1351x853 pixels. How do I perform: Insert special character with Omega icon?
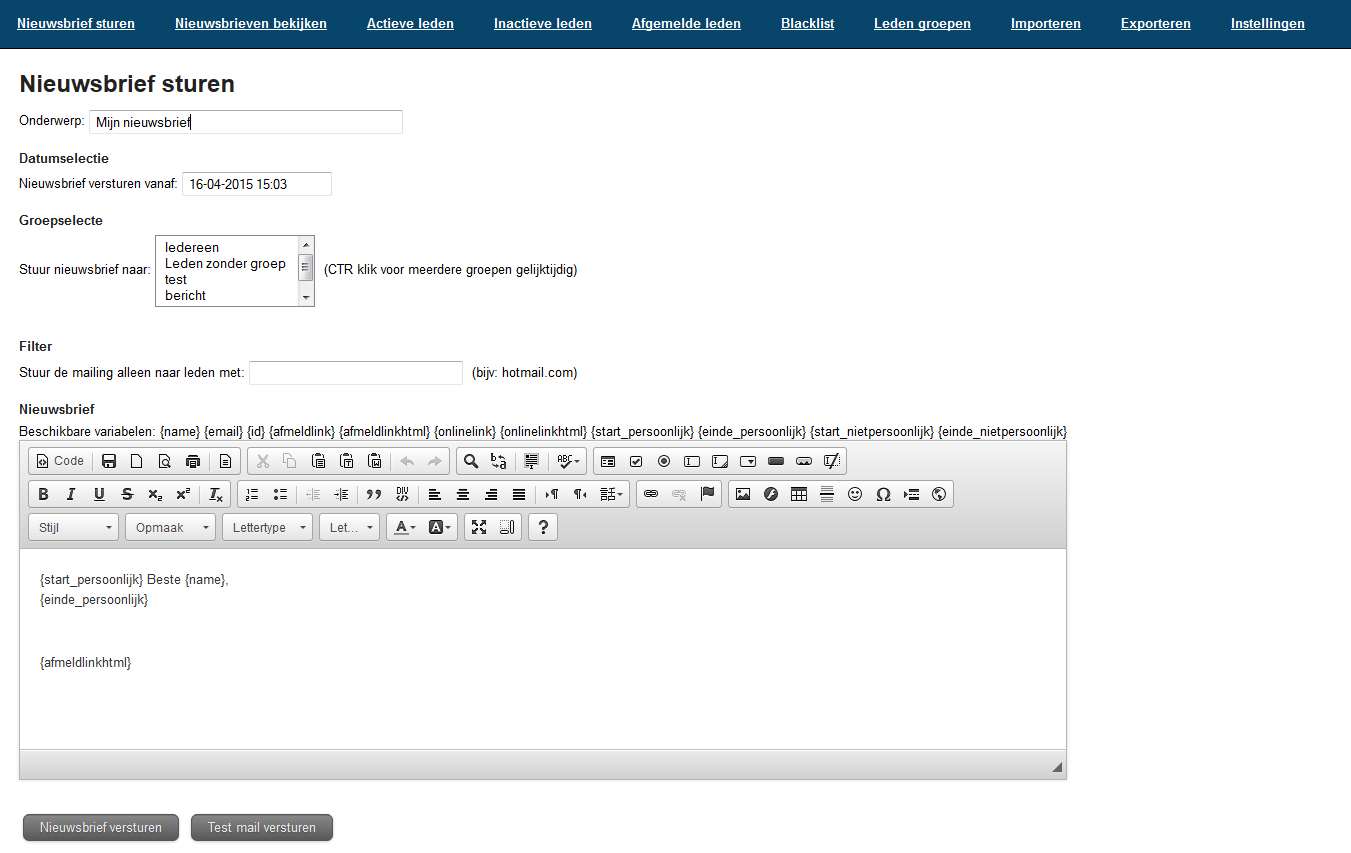[883, 494]
